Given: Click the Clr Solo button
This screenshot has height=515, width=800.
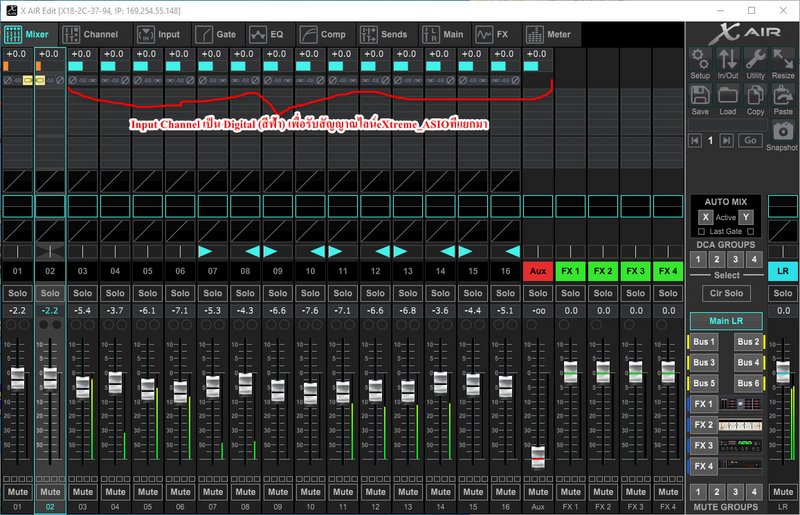Looking at the screenshot, I should (727, 293).
